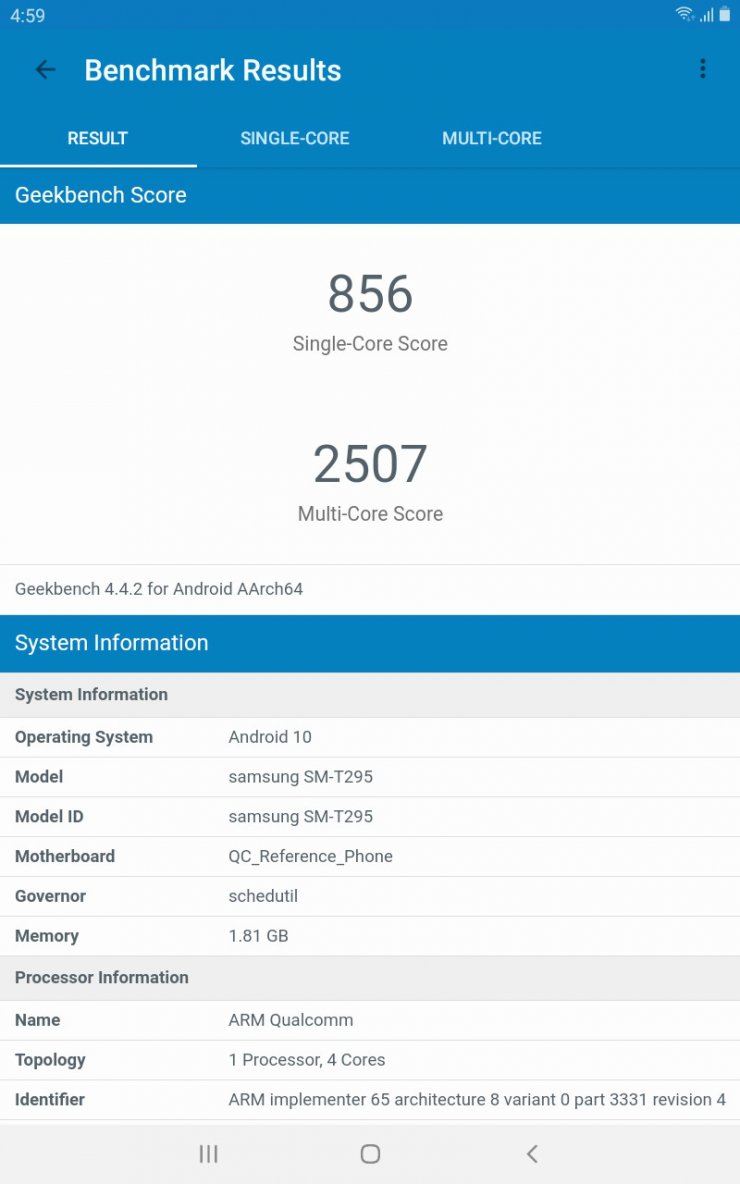Tap the Multi-Core Score label
Image resolution: width=740 pixels, height=1184 pixels.
(x=370, y=513)
